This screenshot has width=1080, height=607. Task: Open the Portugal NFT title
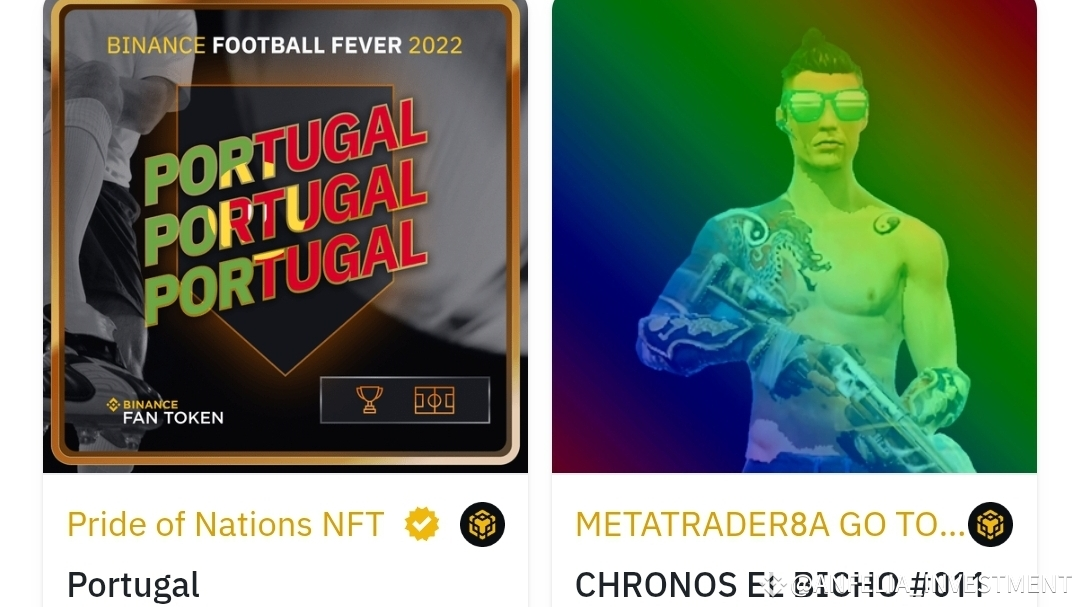tap(133, 585)
